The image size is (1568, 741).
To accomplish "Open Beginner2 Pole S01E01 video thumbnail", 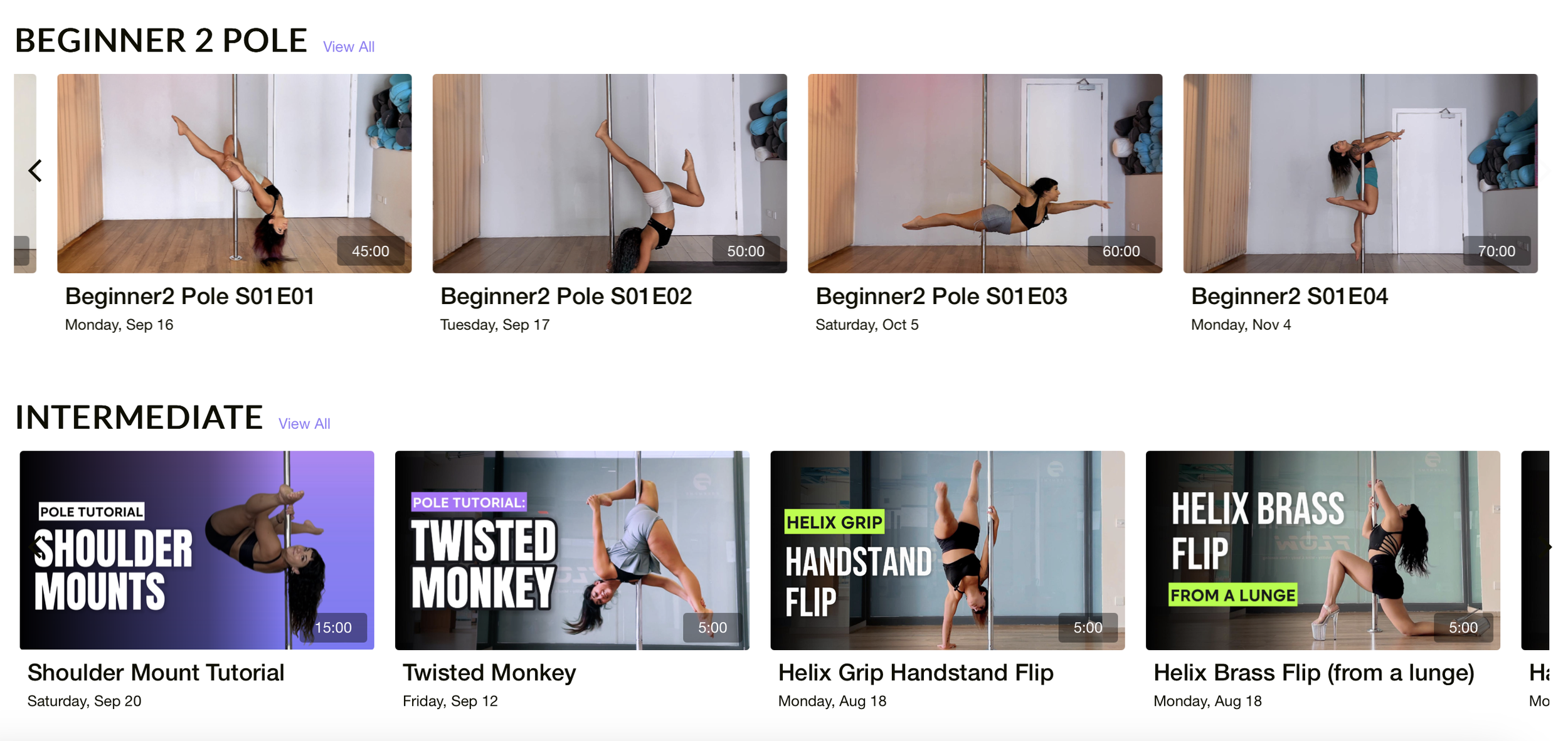I will pyautogui.click(x=235, y=174).
